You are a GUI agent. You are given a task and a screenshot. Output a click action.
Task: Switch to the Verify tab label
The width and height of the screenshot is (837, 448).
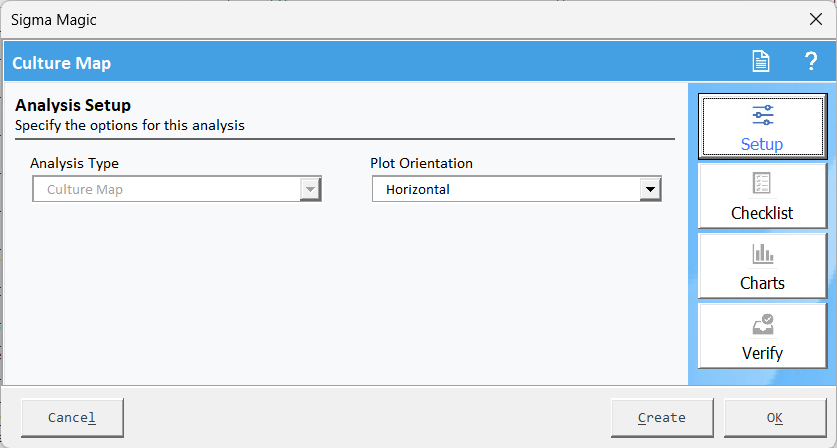[762, 353]
